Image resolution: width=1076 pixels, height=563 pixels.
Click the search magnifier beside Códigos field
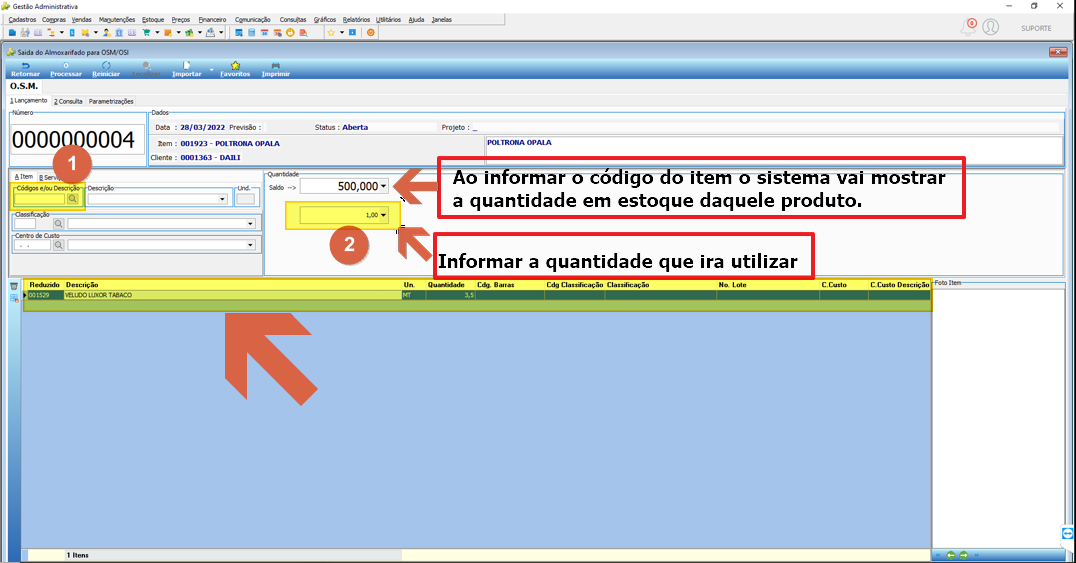pos(73,198)
